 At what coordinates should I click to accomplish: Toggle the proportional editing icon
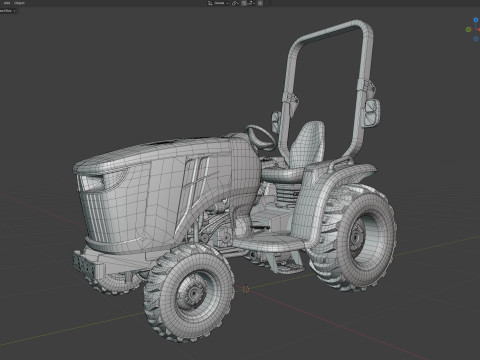point(260,3)
